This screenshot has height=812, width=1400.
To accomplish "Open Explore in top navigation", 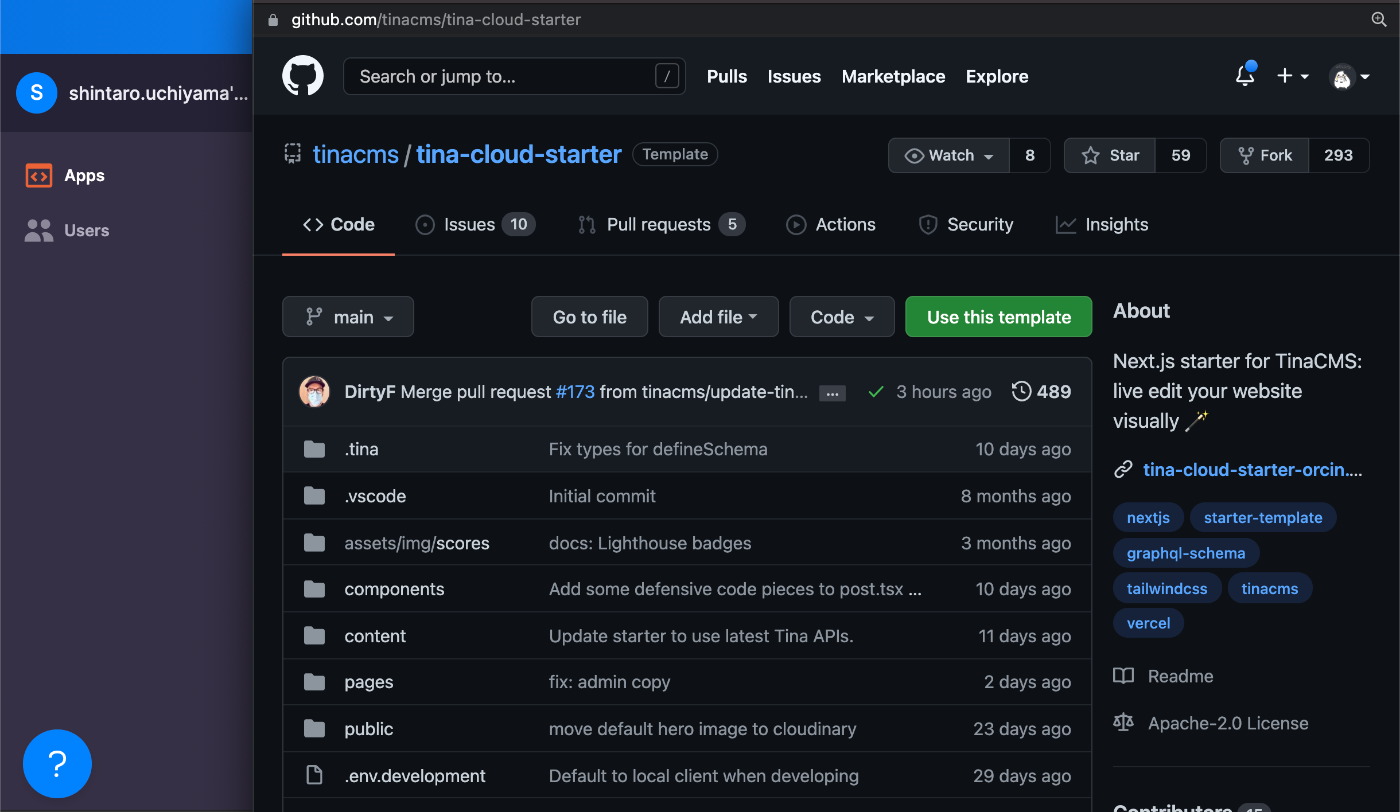I will (997, 77).
